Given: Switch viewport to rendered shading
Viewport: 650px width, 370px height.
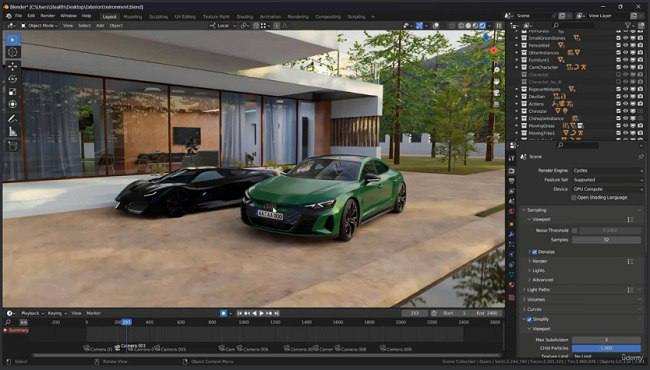Looking at the screenshot, I should click(483, 26).
